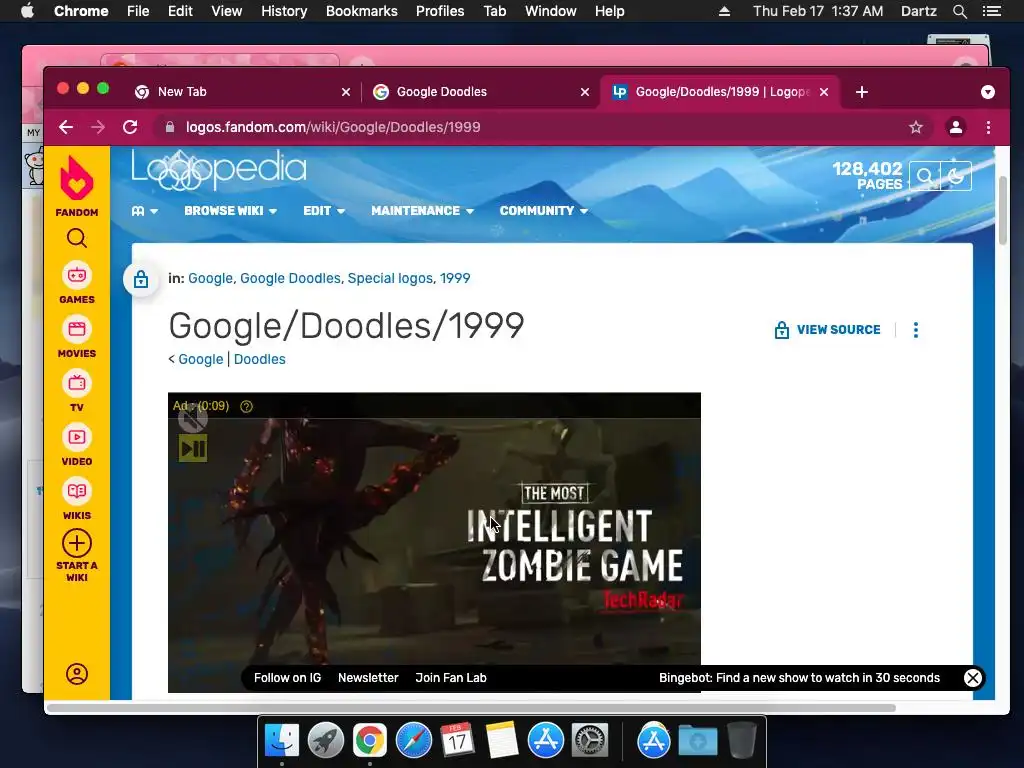Open the search icon in Fandom sidebar
This screenshot has width=1024, height=768.
76,238
